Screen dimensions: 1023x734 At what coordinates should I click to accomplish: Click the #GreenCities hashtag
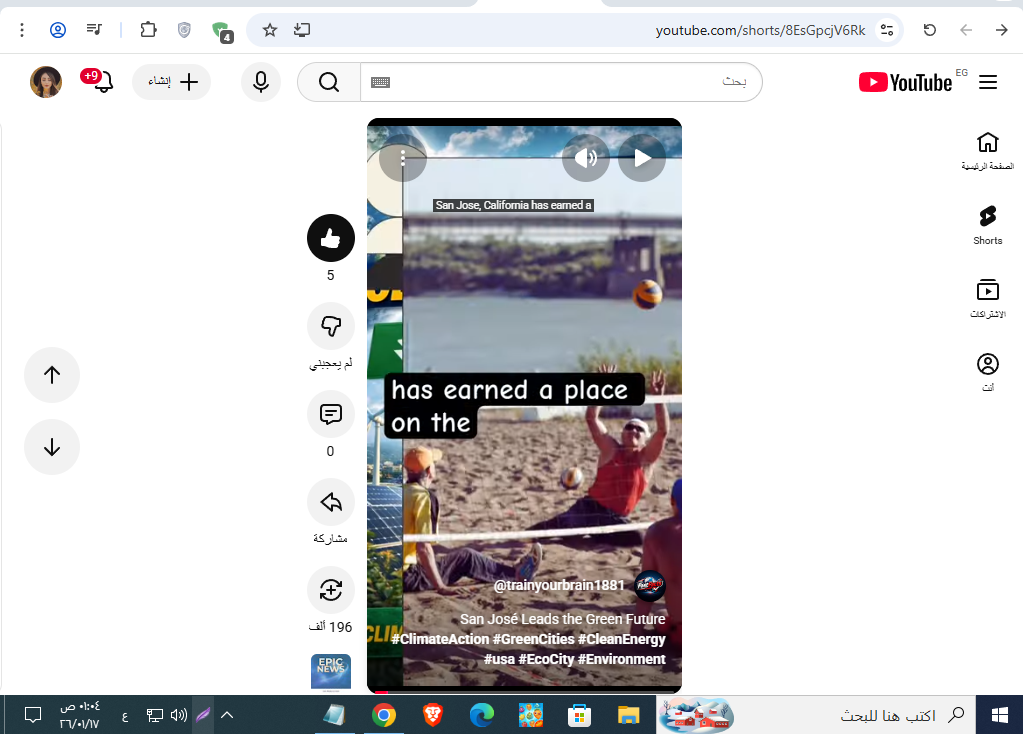point(533,639)
